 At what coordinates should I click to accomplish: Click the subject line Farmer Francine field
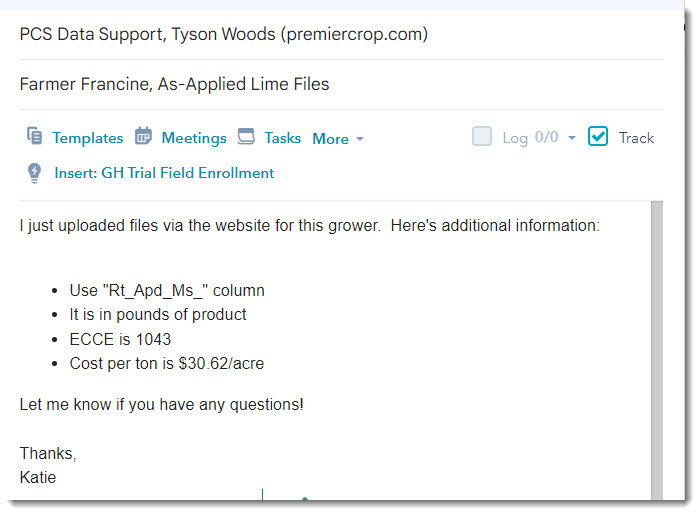[x=174, y=84]
